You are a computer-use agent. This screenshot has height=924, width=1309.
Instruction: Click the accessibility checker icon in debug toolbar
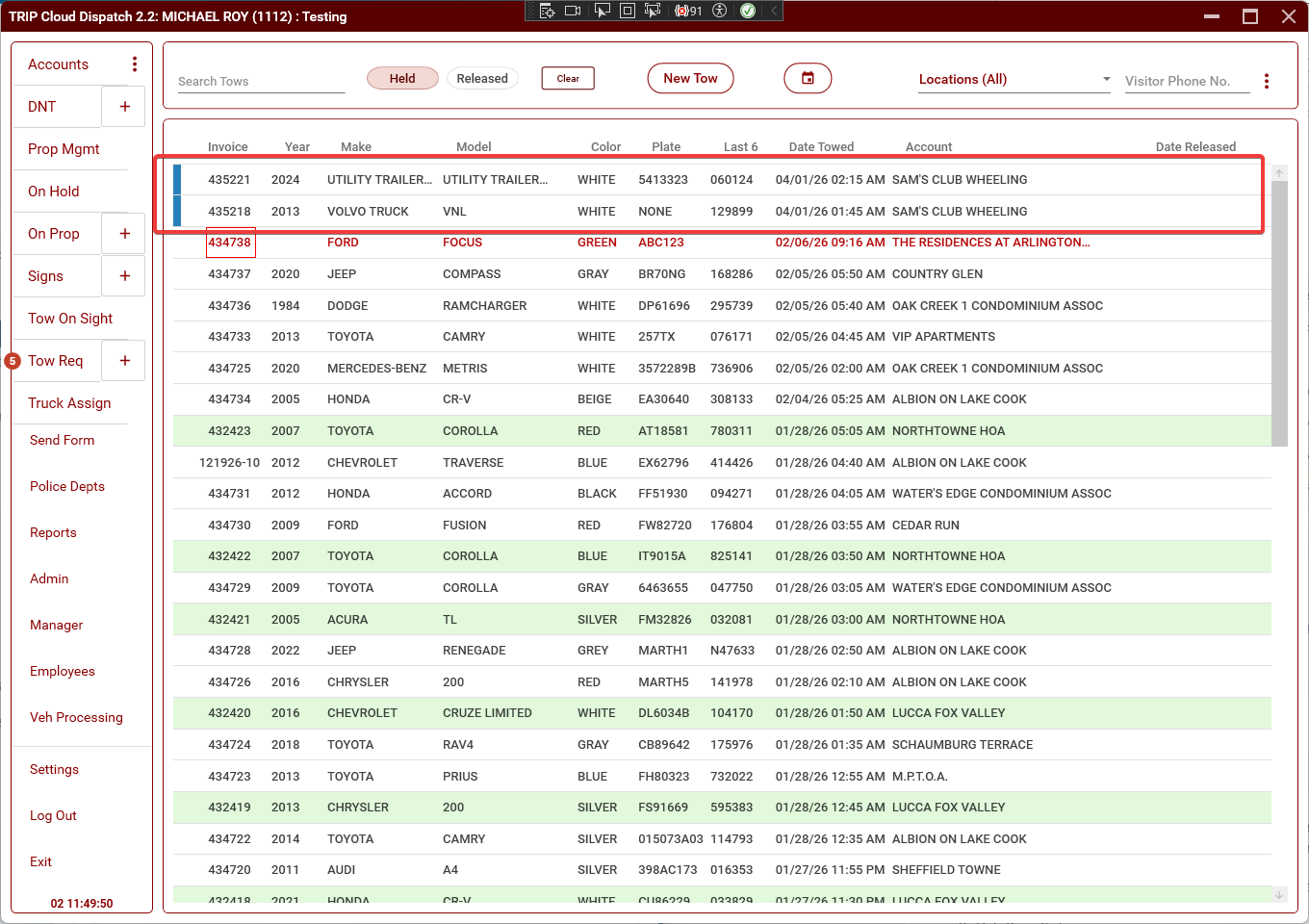[719, 11]
